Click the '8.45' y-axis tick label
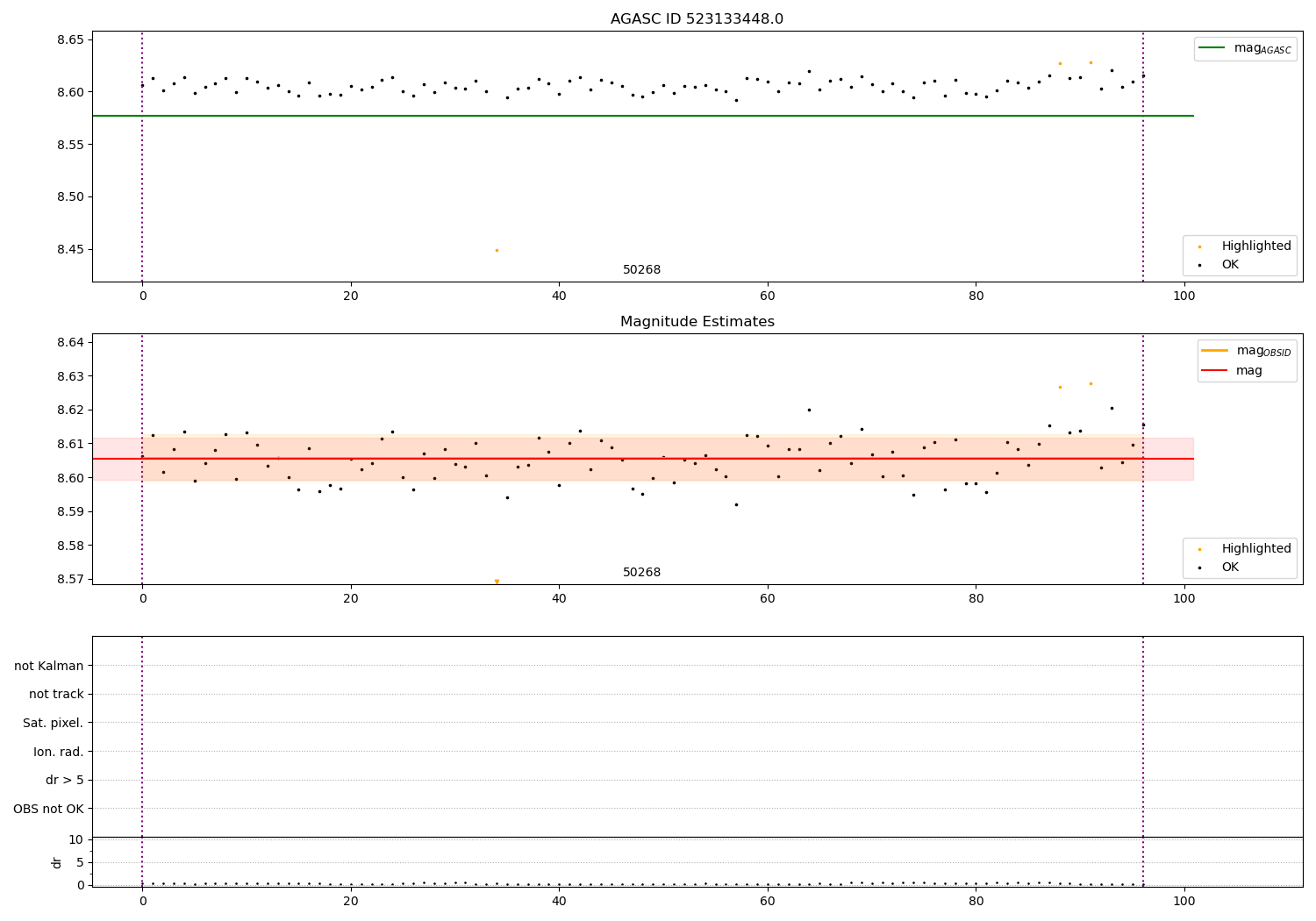1316x921 pixels. tap(70, 250)
